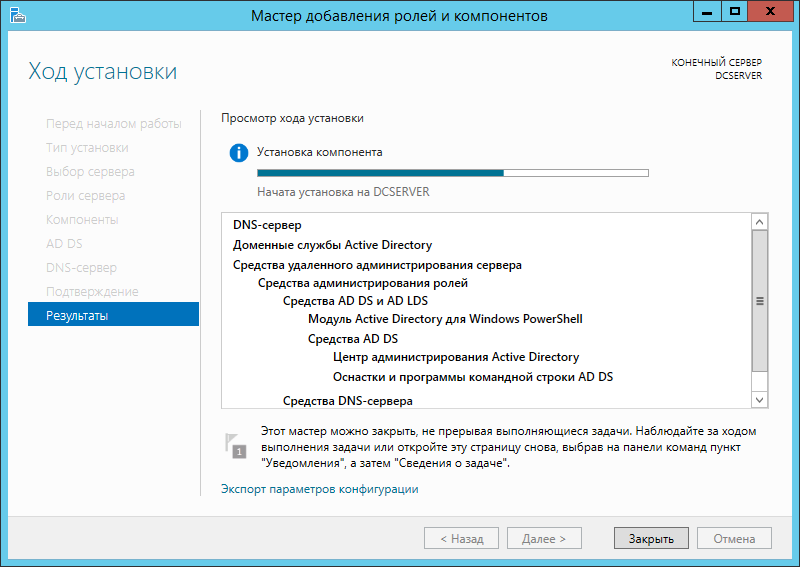Click the Средства DNS-сервера row
800x567 pixels.
(348, 401)
